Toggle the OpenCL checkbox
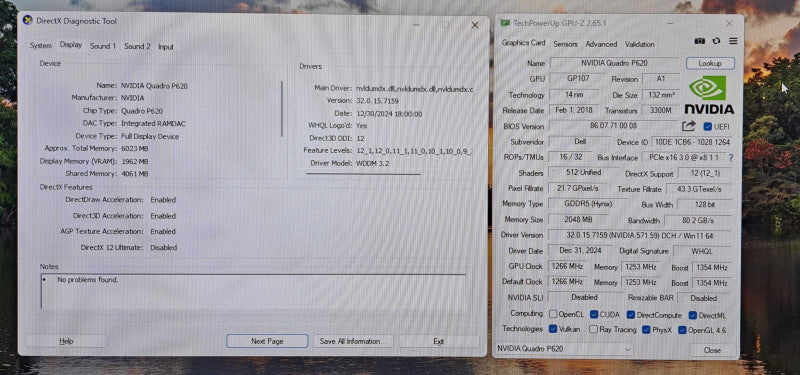This screenshot has width=800, height=375. coord(553,314)
